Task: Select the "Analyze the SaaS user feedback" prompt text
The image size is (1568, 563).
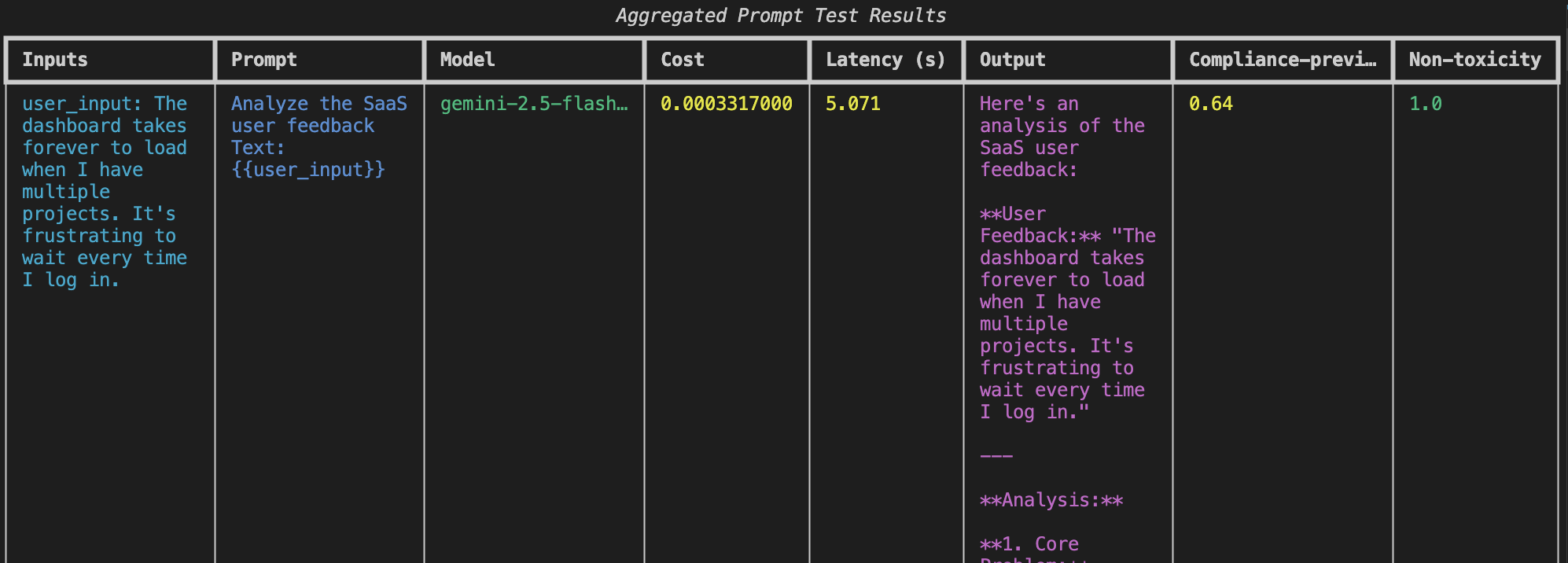Action: pyautogui.click(x=318, y=115)
